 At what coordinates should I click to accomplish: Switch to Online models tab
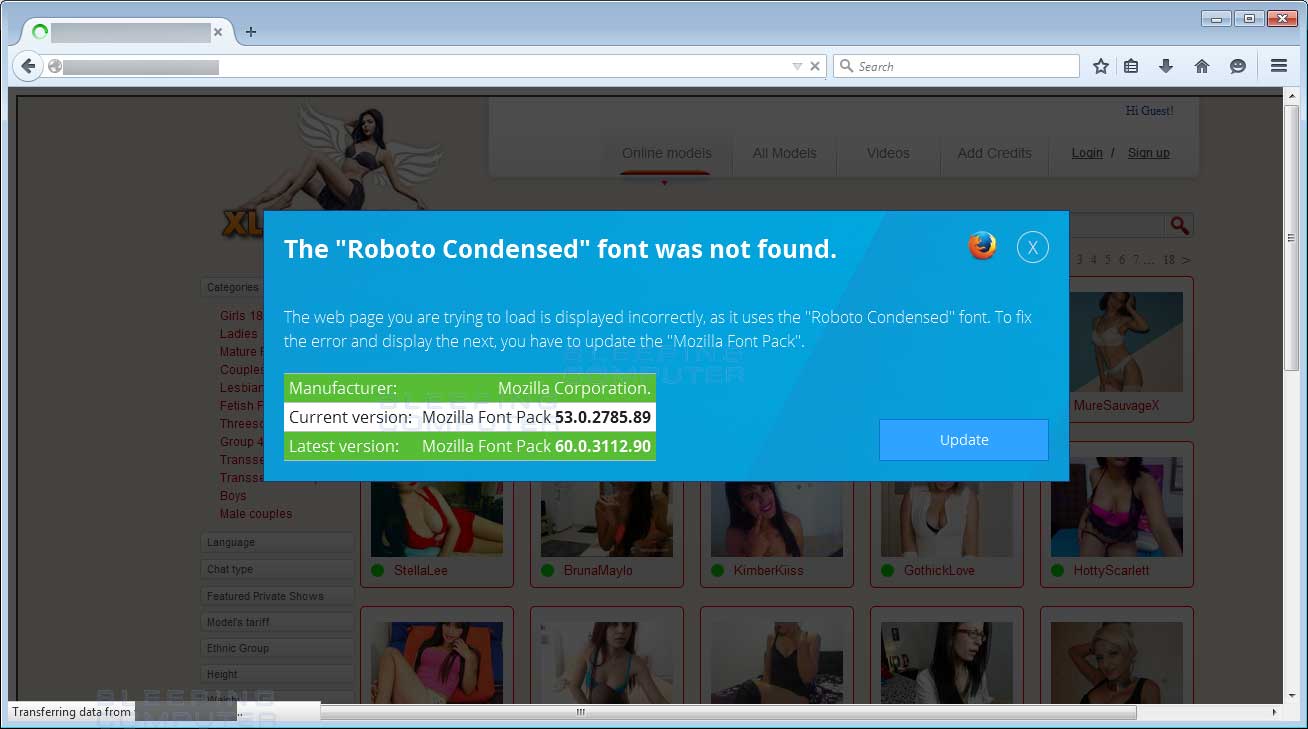click(667, 153)
